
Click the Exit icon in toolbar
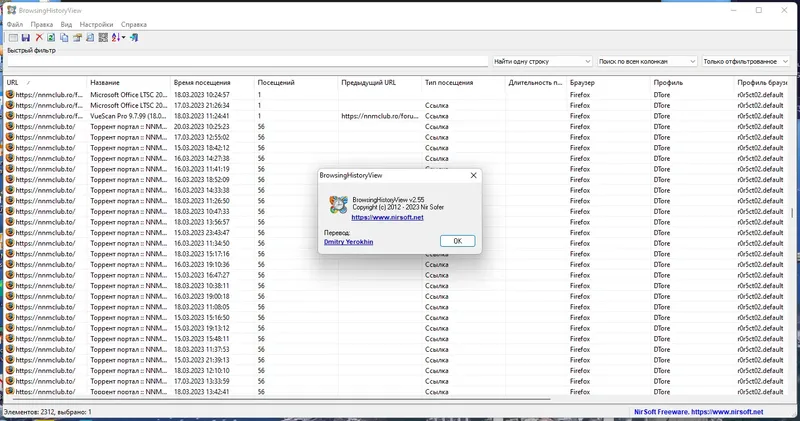pyautogui.click(x=134, y=37)
